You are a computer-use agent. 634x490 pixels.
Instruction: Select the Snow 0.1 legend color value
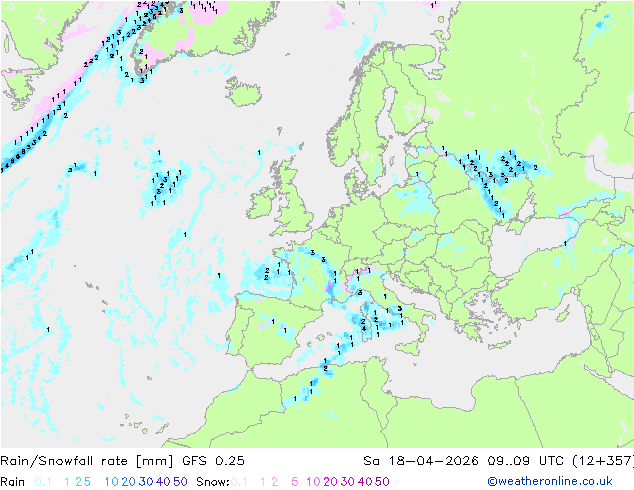[239, 482]
